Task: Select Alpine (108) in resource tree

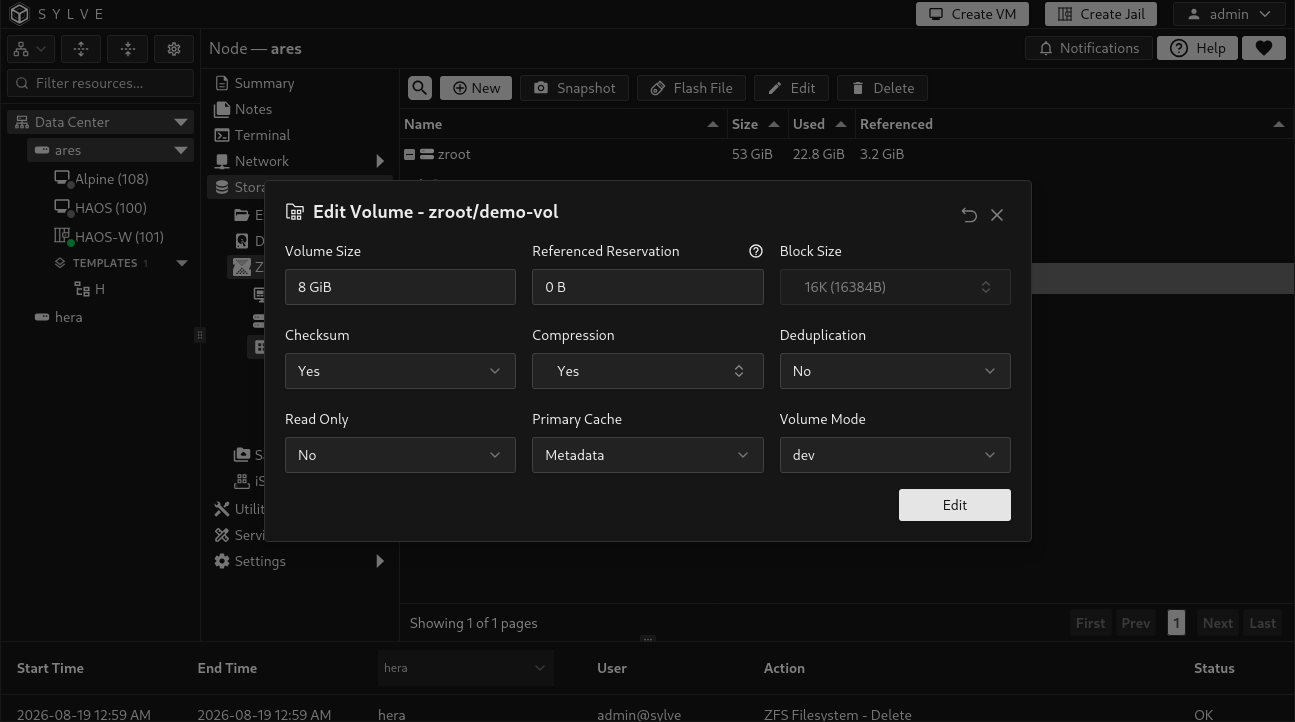Action: [112, 179]
